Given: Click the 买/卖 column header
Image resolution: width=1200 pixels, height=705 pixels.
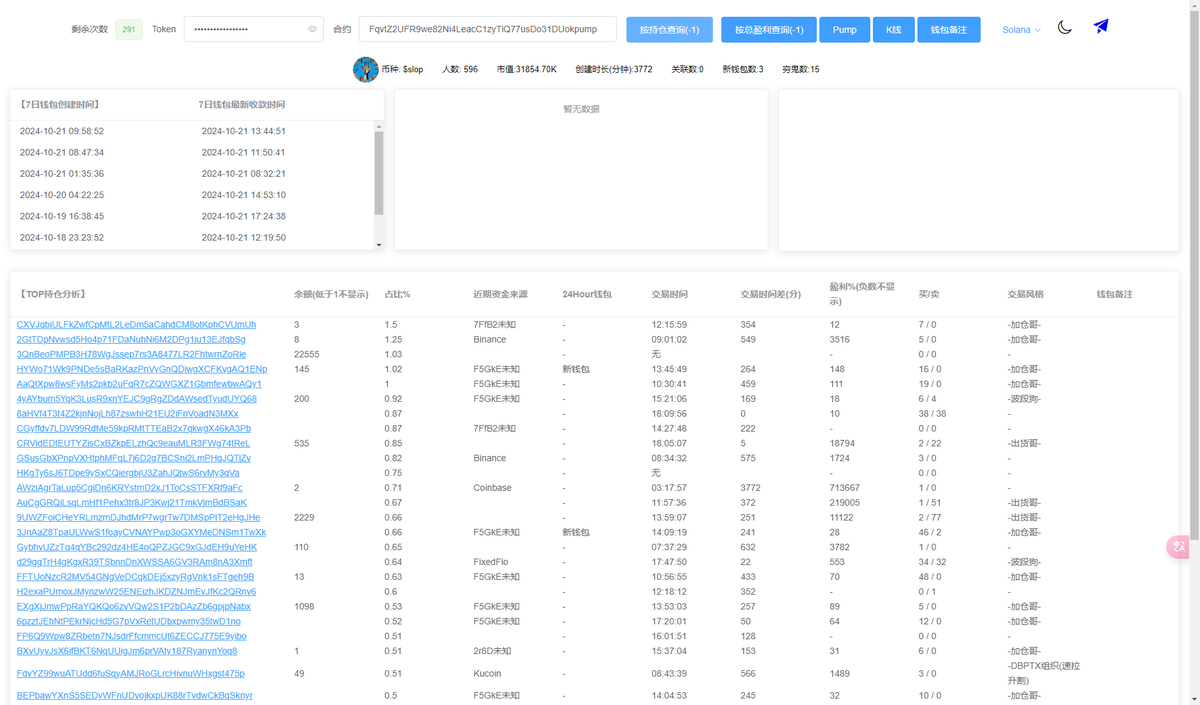Looking at the screenshot, I should pyautogui.click(x=929, y=294).
